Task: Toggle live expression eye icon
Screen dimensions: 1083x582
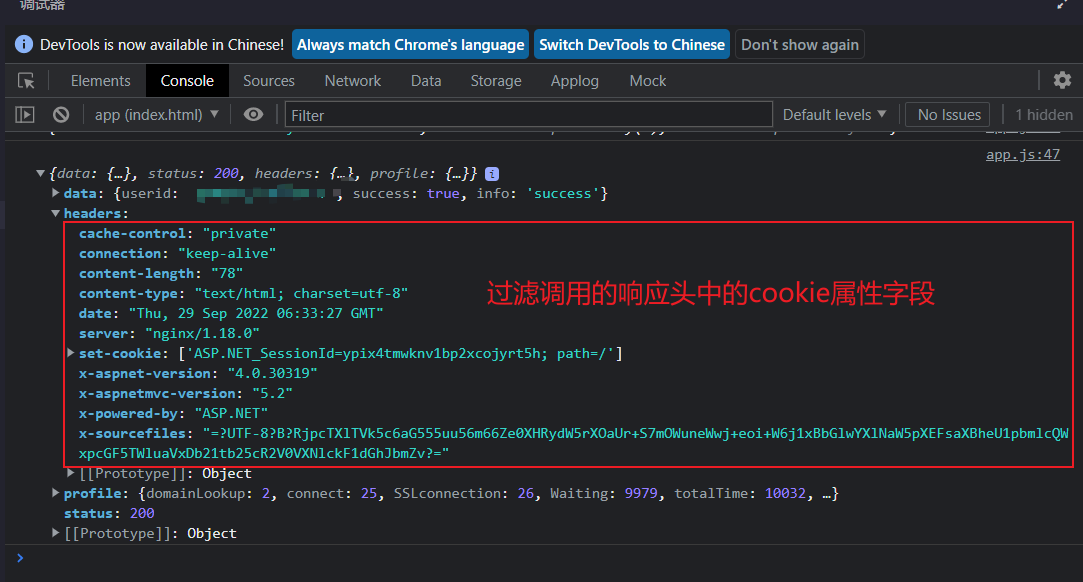Action: [253, 115]
